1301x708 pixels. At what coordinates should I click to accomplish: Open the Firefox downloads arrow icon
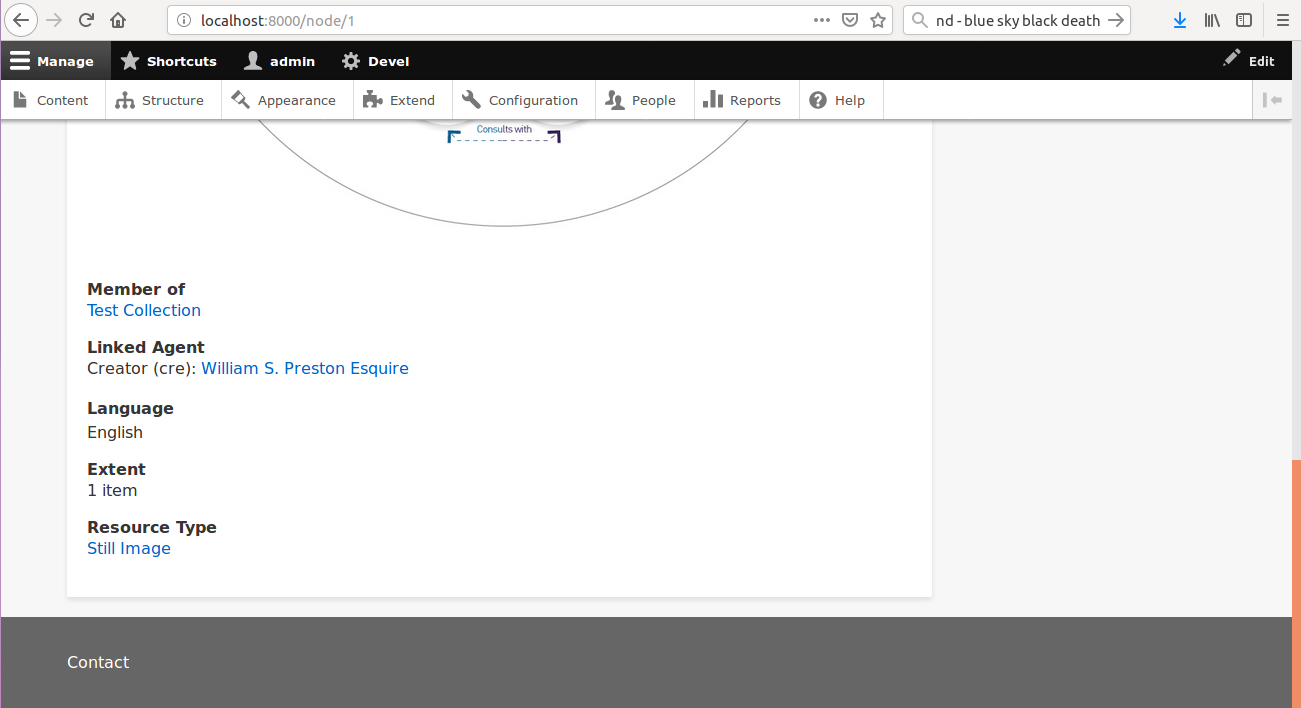coord(1180,20)
